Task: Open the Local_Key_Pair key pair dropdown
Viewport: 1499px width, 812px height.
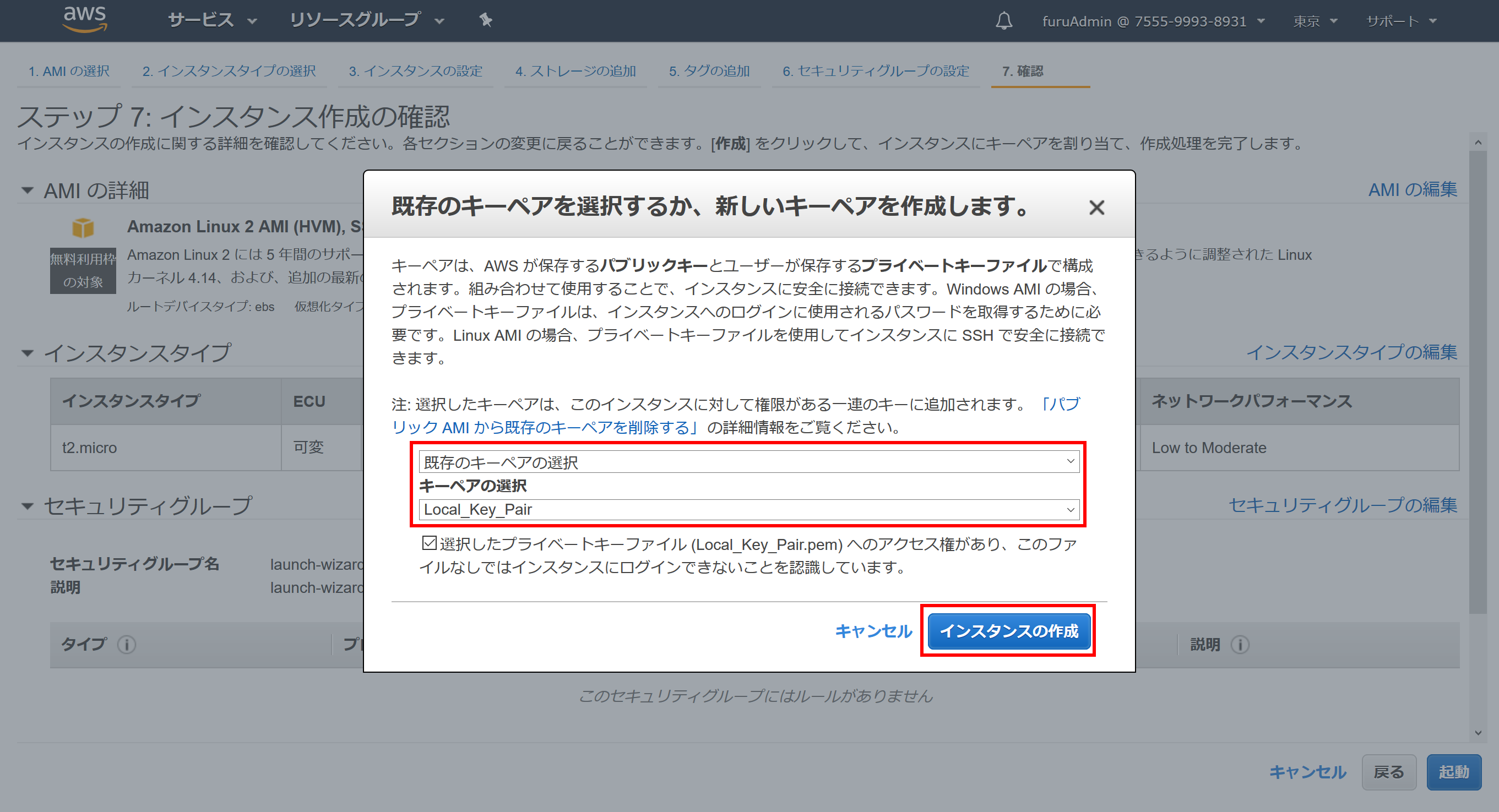Action: (x=749, y=509)
